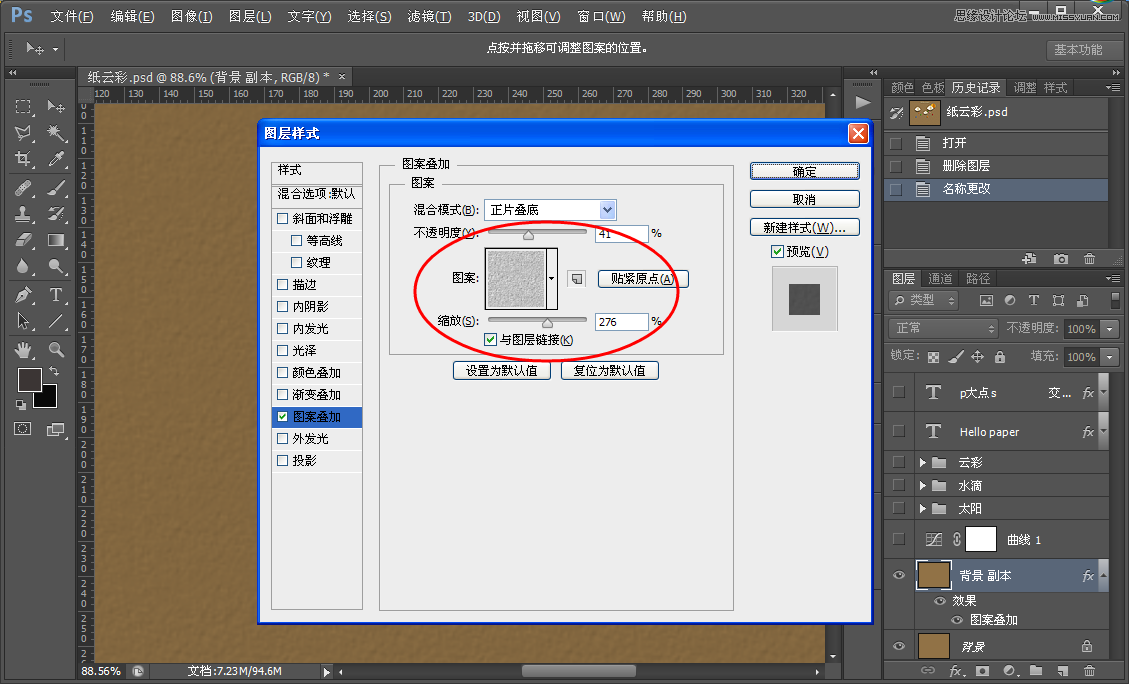Select the Healing Brush tool
The image size is (1129, 684).
click(x=23, y=188)
